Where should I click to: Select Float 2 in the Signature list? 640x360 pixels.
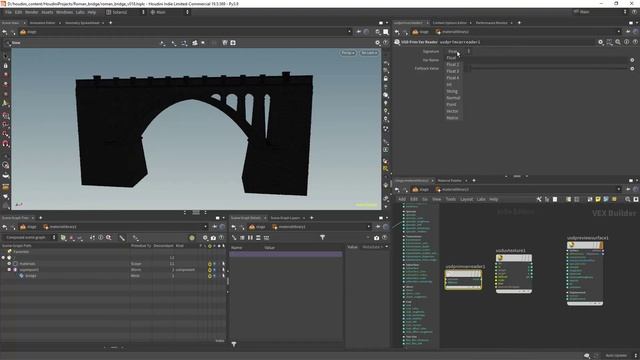coord(452,64)
